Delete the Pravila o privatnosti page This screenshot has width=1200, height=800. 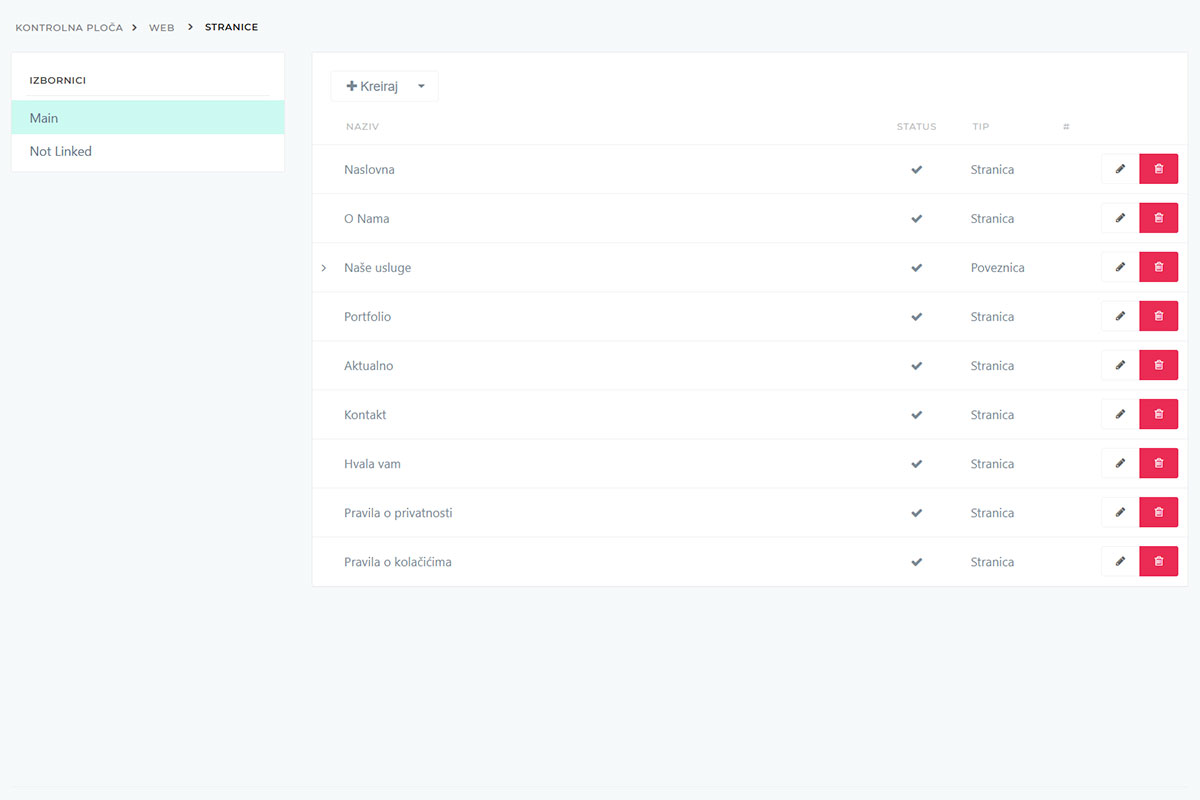1158,512
